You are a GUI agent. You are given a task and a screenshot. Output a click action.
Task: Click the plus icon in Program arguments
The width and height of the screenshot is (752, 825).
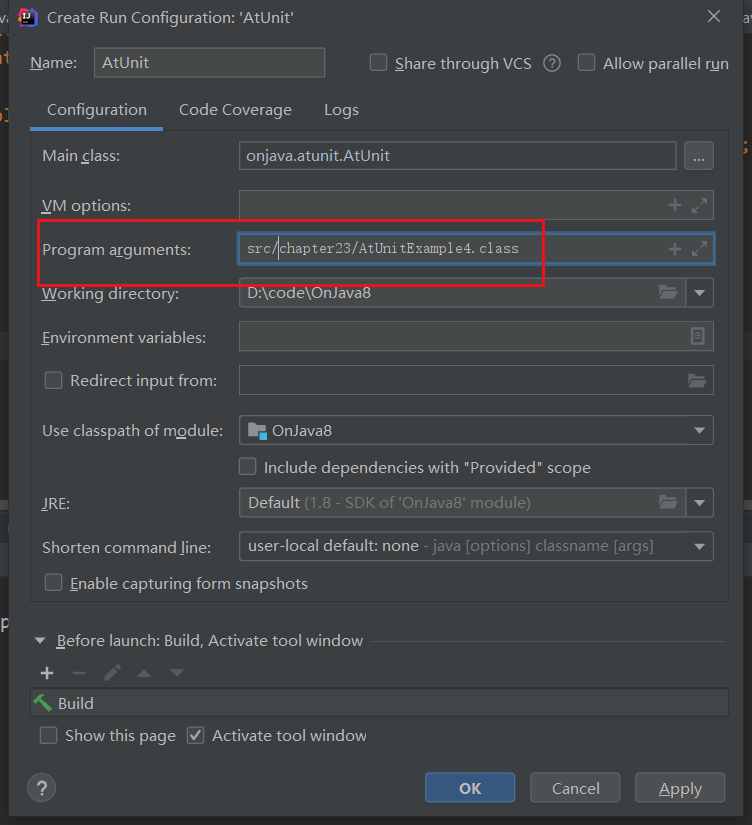coord(674,249)
